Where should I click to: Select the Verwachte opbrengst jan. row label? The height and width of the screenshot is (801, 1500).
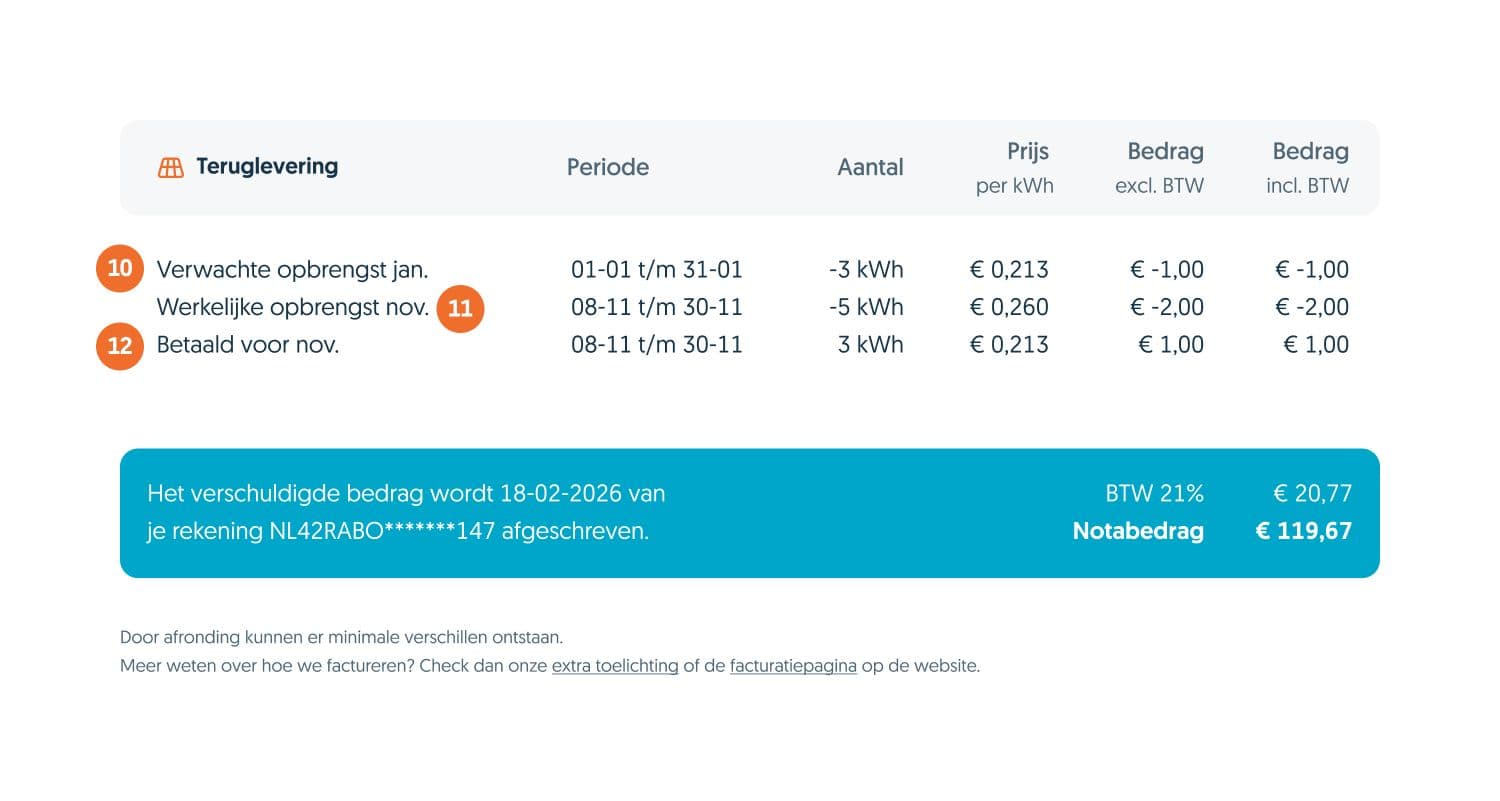293,269
